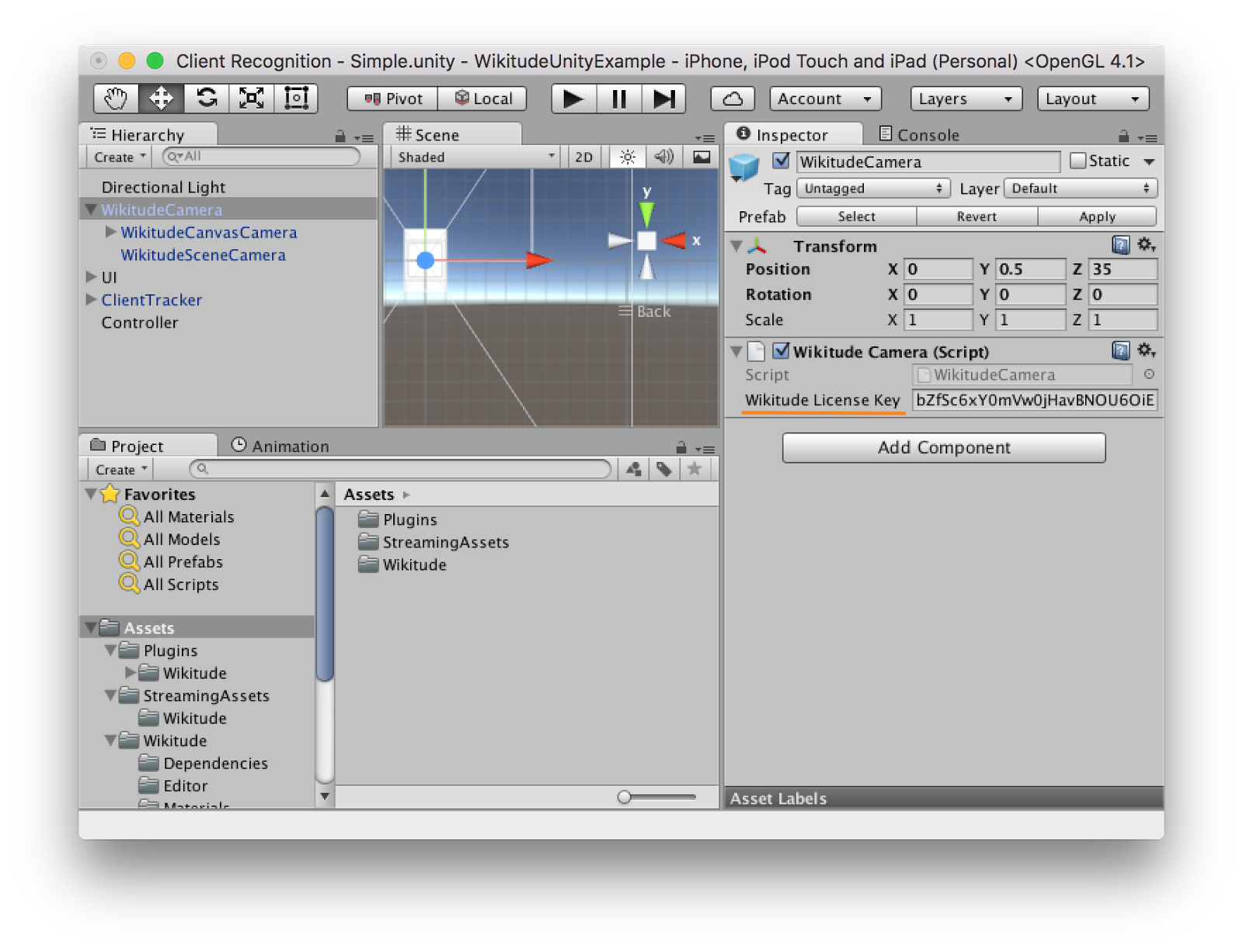Select the Scale tool

(x=252, y=99)
